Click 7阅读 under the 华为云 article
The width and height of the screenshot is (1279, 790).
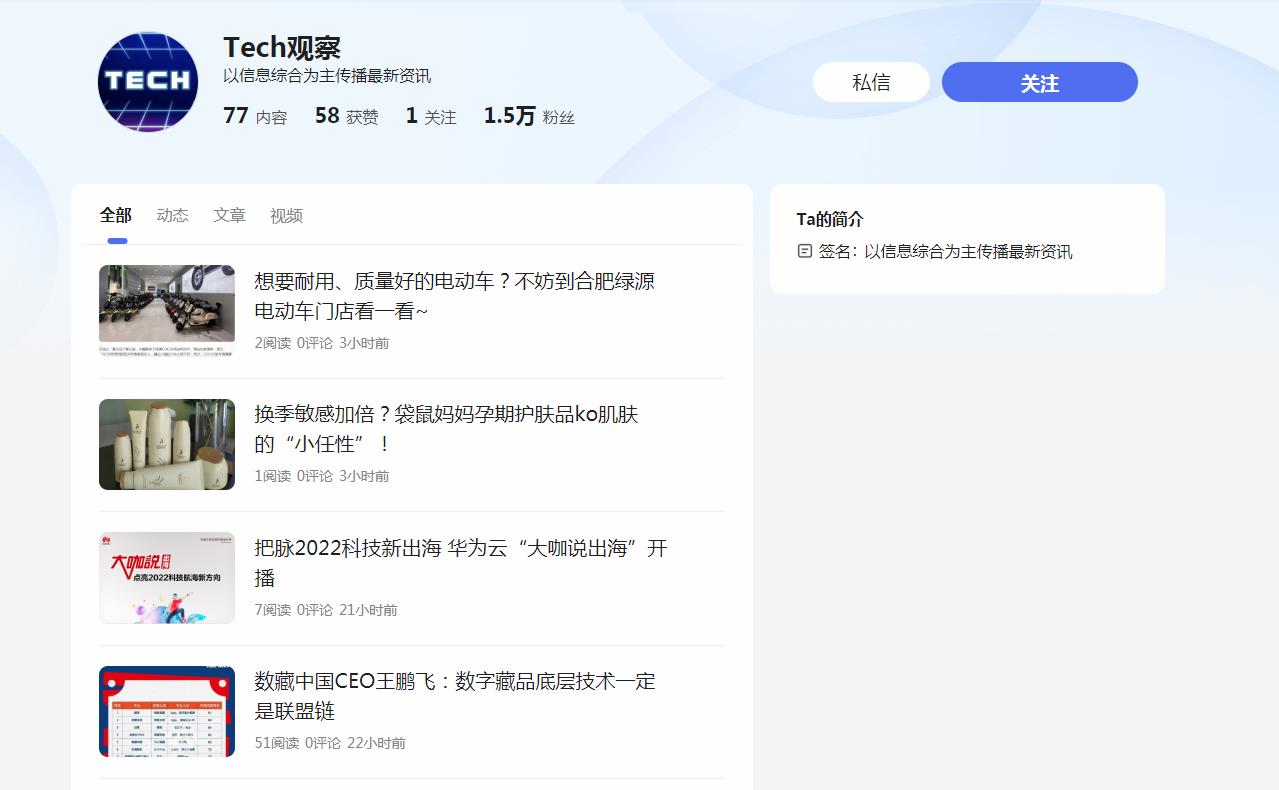click(272, 610)
